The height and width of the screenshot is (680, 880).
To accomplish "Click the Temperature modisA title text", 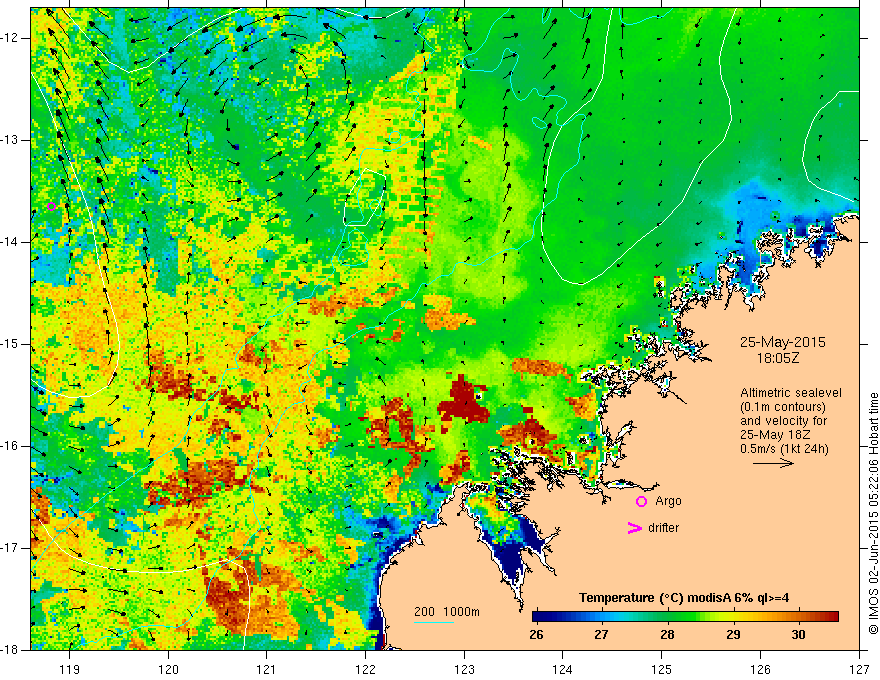I will click(684, 598).
